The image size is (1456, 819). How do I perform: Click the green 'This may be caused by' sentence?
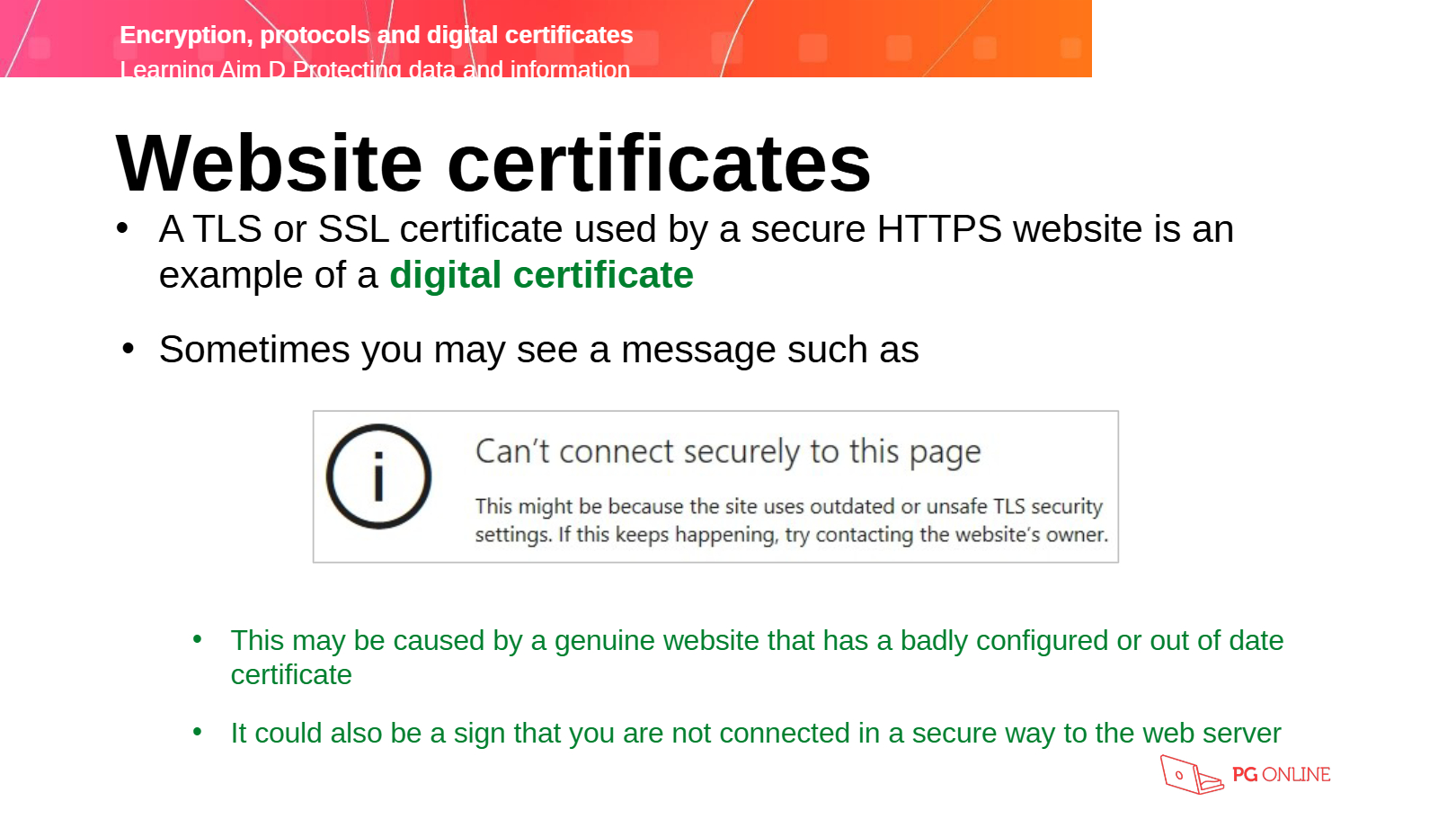756,641
